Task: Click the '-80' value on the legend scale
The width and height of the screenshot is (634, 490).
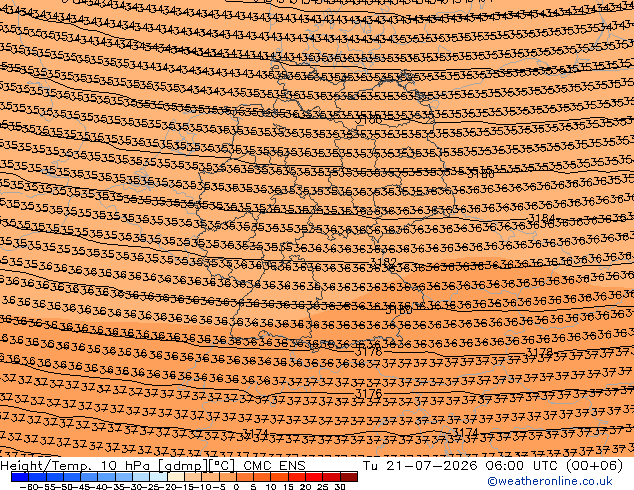Action: [29, 486]
